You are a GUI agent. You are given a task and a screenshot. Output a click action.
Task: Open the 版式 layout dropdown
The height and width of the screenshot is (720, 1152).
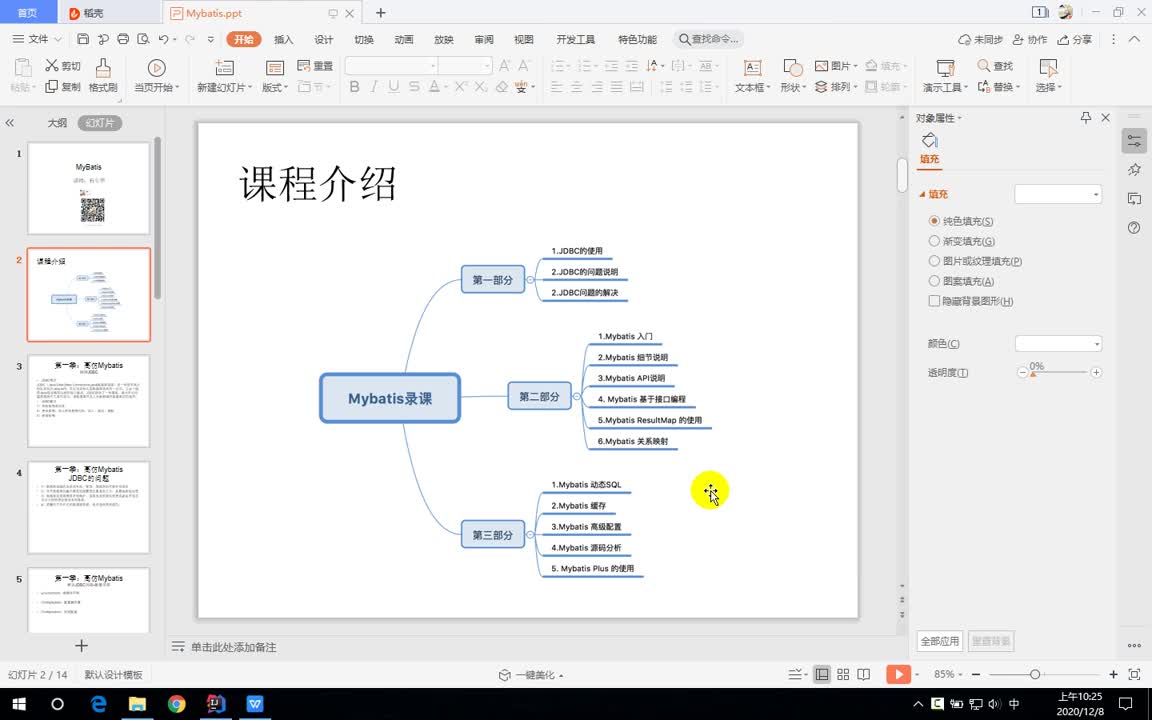point(275,86)
